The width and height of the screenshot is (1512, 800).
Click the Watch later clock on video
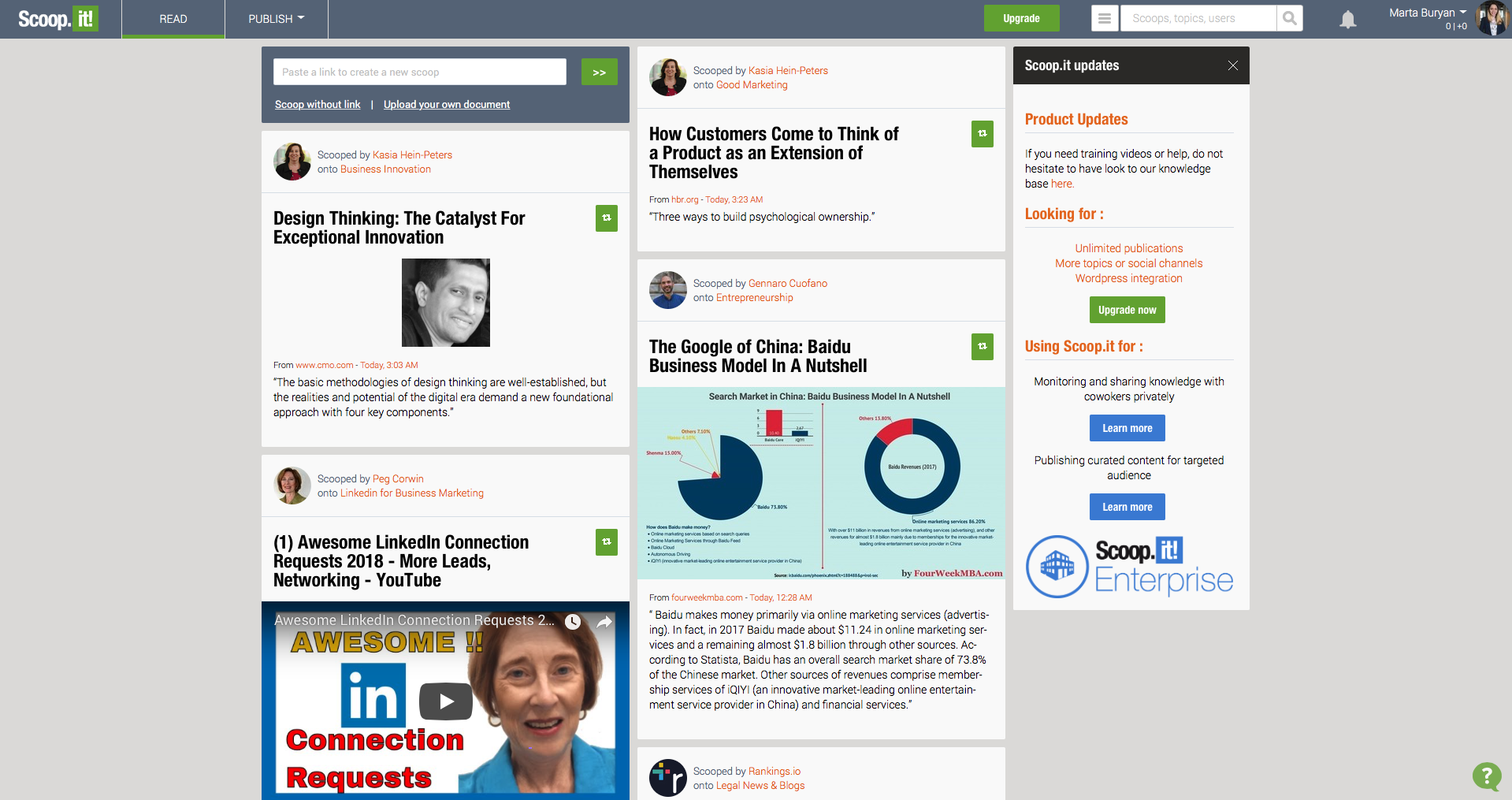[x=573, y=622]
